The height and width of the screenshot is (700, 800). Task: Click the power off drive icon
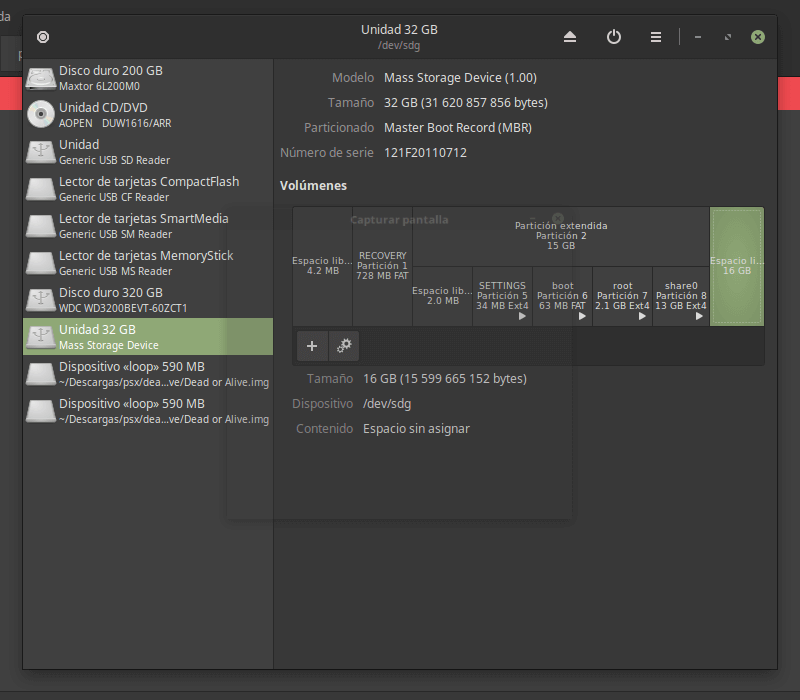(x=614, y=37)
